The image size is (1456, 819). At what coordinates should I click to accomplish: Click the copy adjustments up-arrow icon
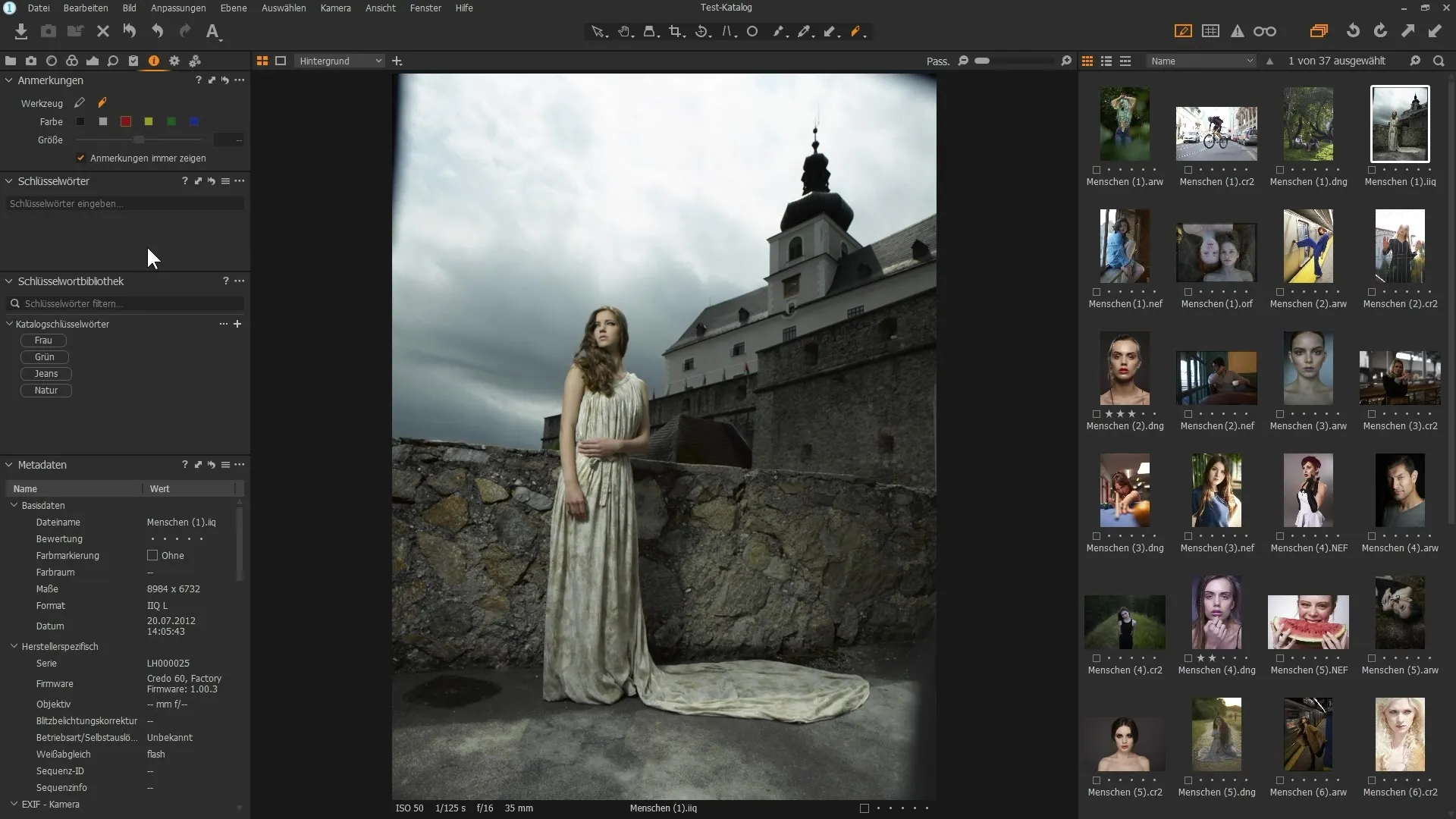[x=1407, y=31]
